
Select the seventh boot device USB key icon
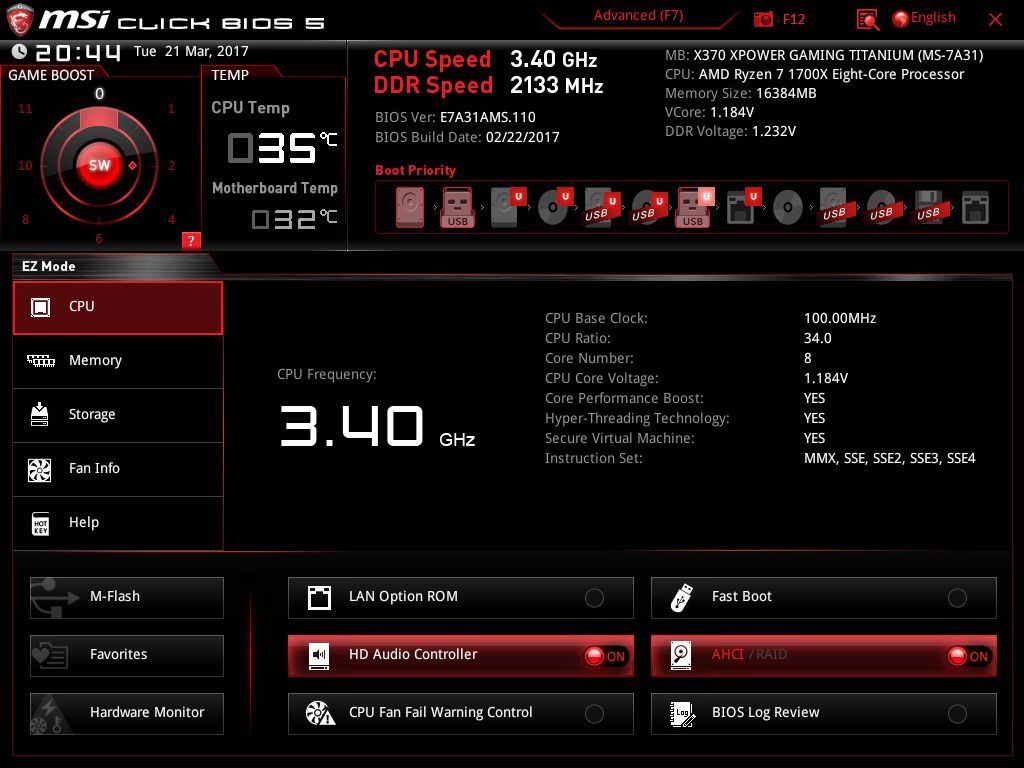[x=693, y=207]
